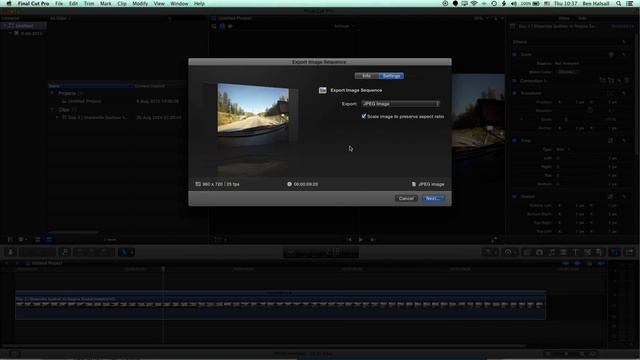The image size is (640, 360).
Task: Open the Themes browser icon
Action: pos(599,252)
